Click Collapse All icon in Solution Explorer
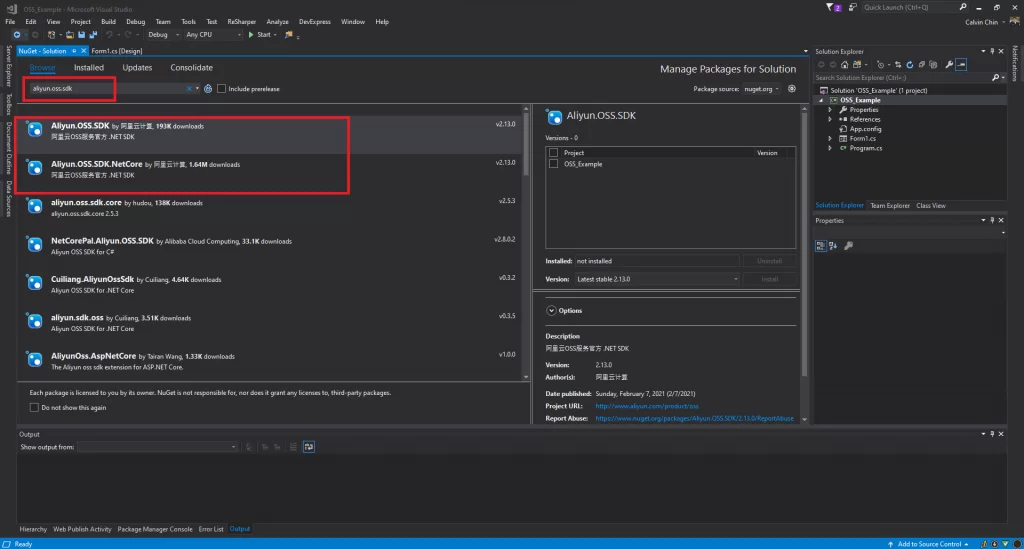1024x549 pixels. [921, 65]
